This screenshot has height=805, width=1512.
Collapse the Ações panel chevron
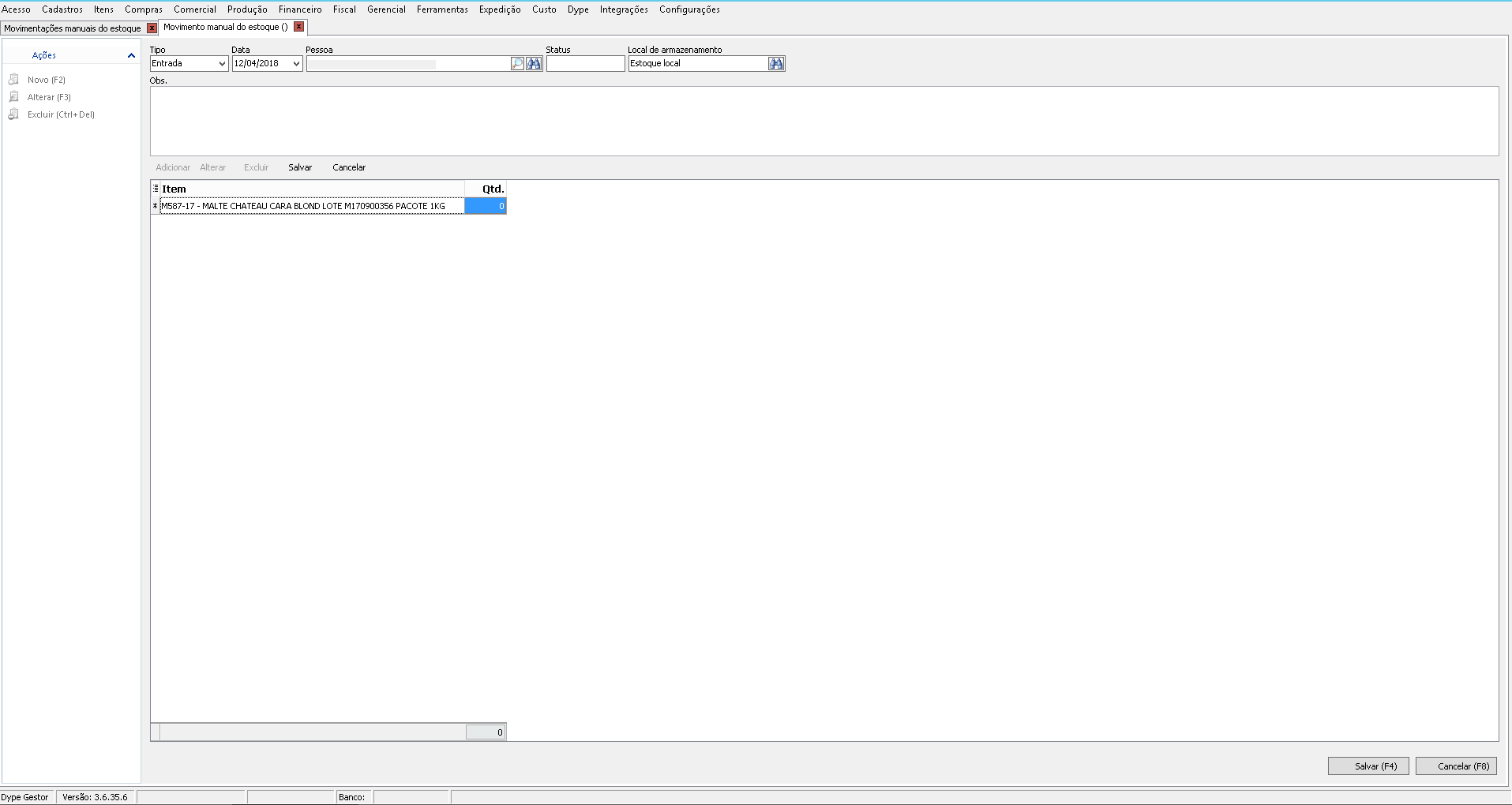[x=131, y=55]
